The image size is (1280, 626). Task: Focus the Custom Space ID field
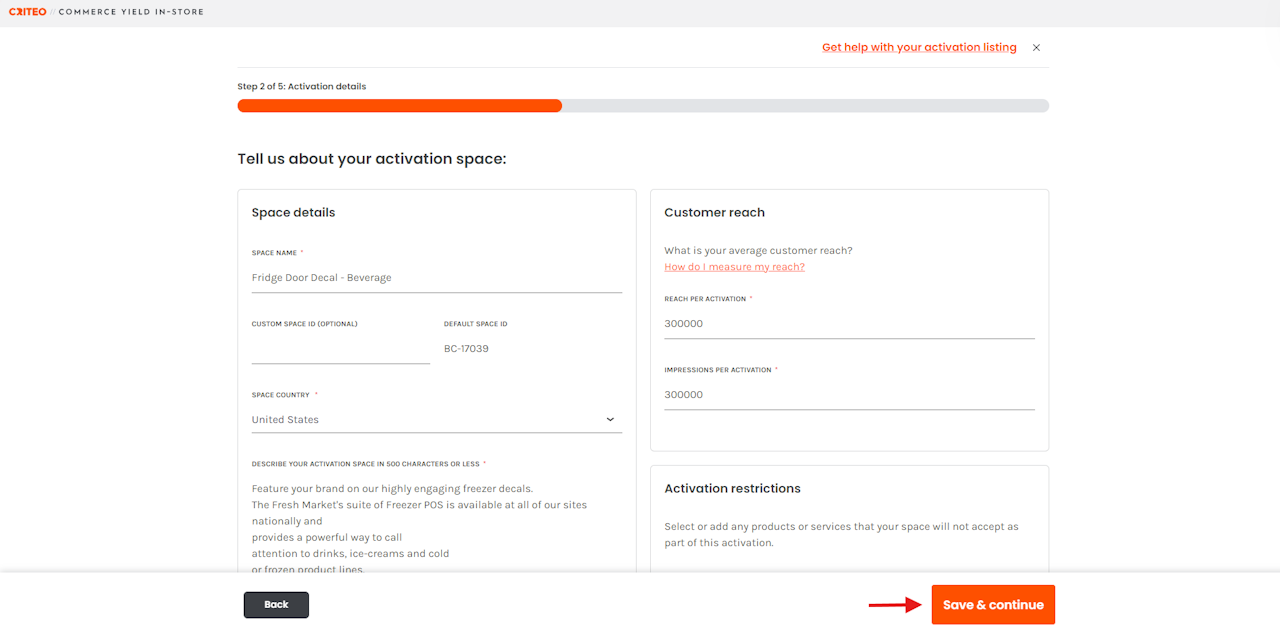pyautogui.click(x=340, y=349)
